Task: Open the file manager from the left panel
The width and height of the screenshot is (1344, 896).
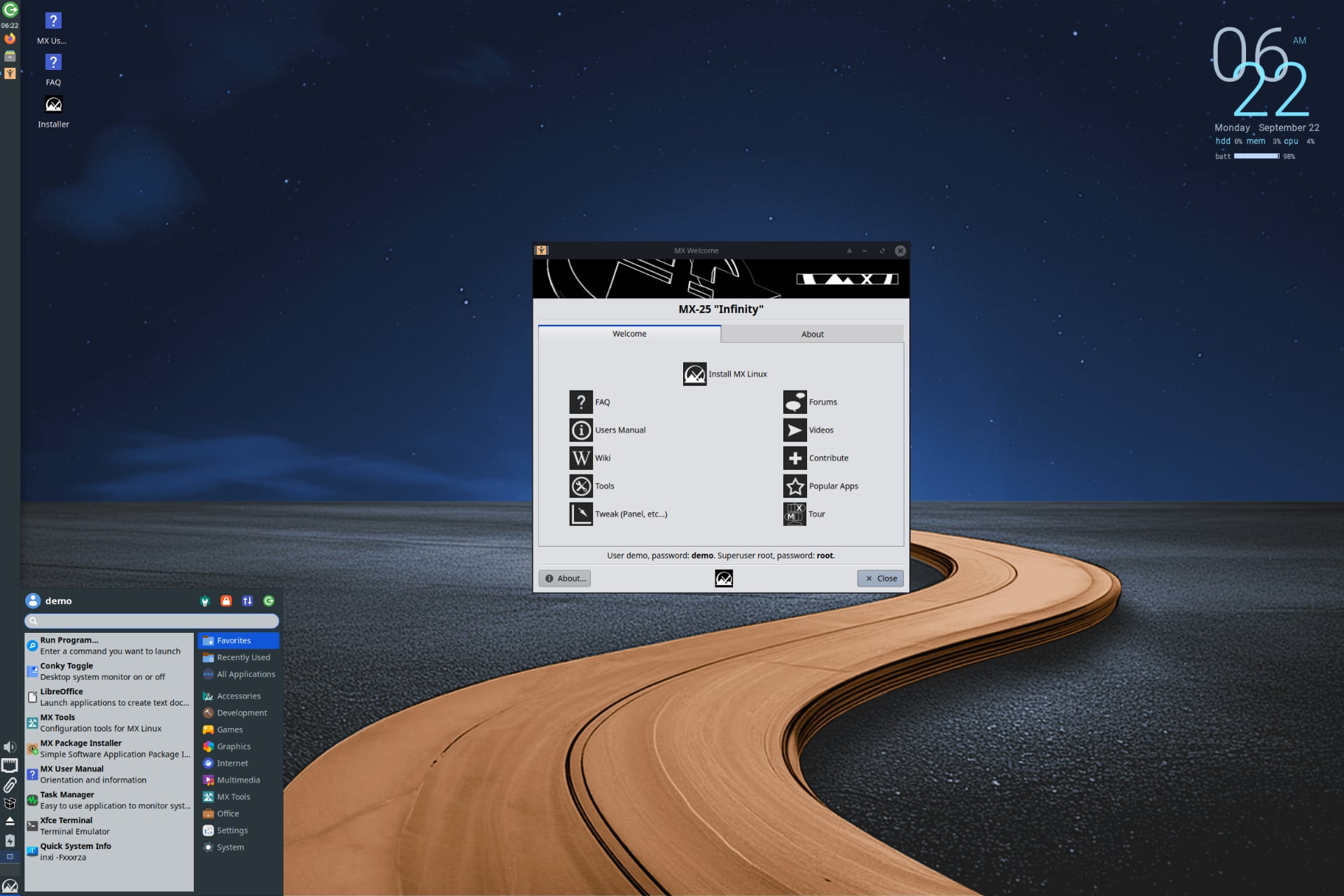Action: tap(10, 56)
